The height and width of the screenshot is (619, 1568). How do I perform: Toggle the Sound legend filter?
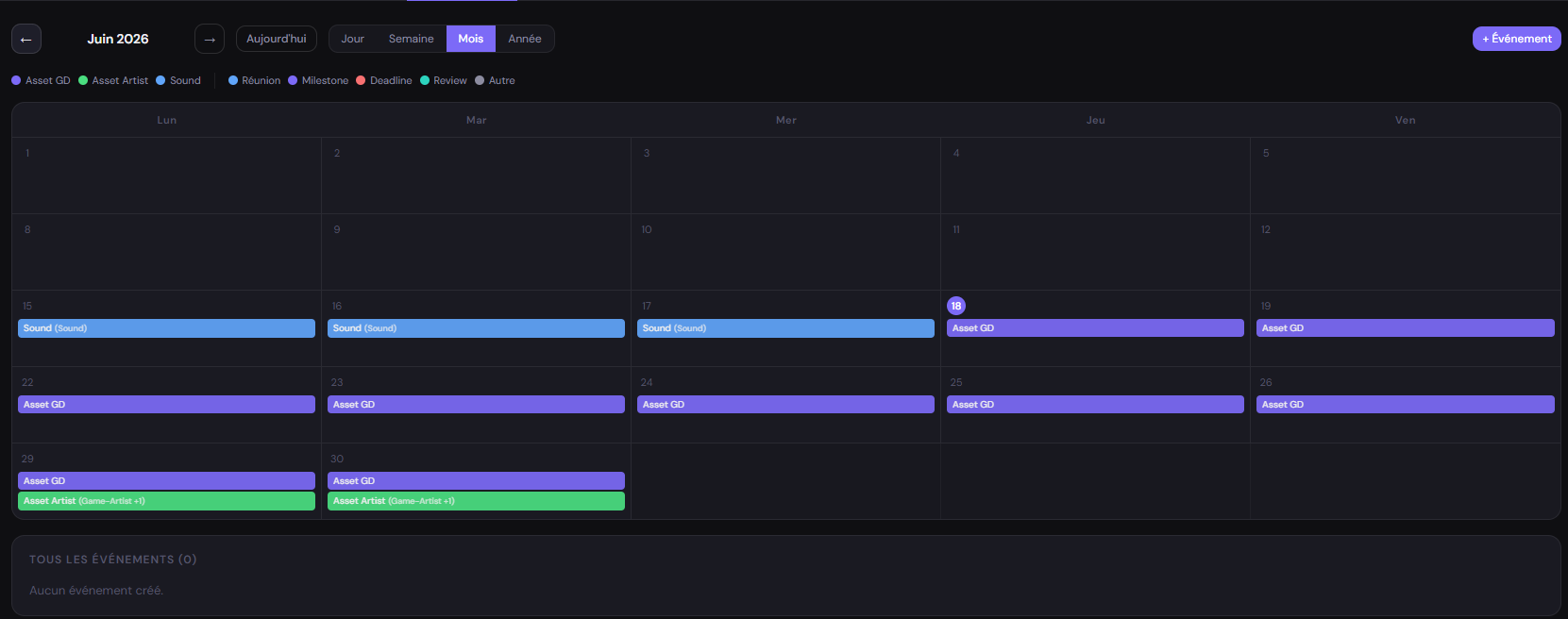[x=178, y=80]
